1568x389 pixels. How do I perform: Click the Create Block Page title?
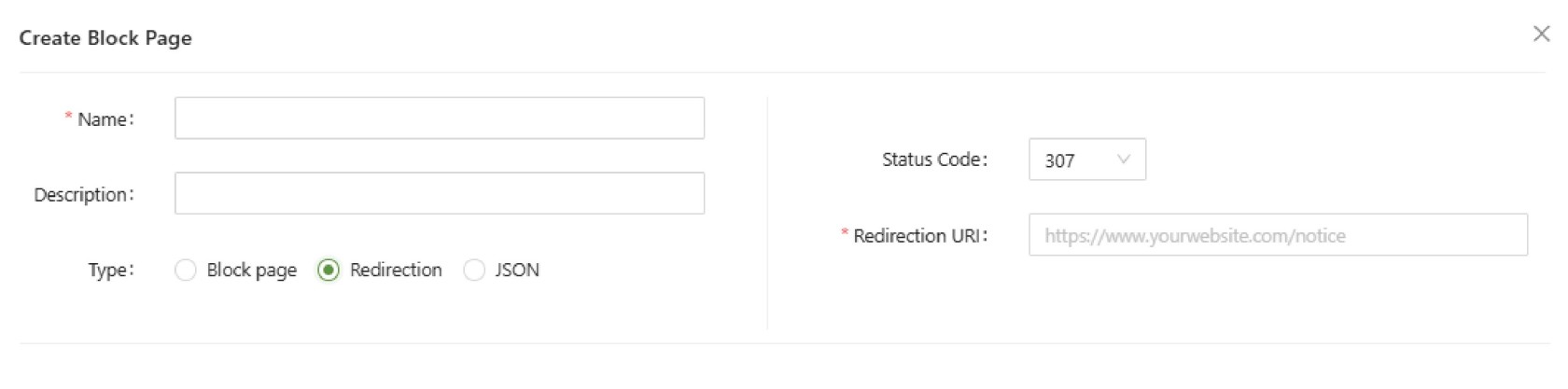(105, 38)
